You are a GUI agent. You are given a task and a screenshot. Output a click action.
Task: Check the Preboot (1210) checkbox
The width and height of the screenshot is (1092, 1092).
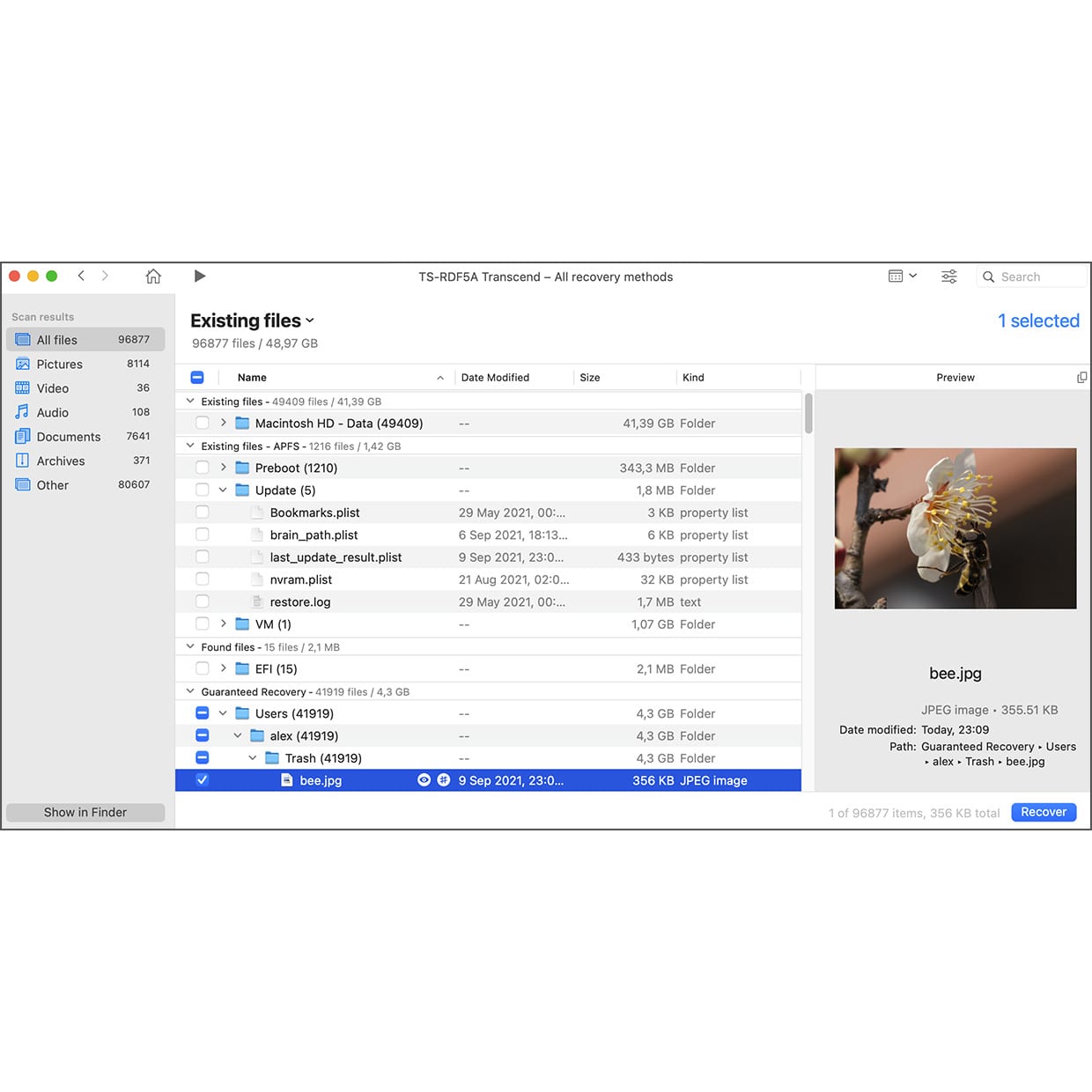tap(203, 468)
